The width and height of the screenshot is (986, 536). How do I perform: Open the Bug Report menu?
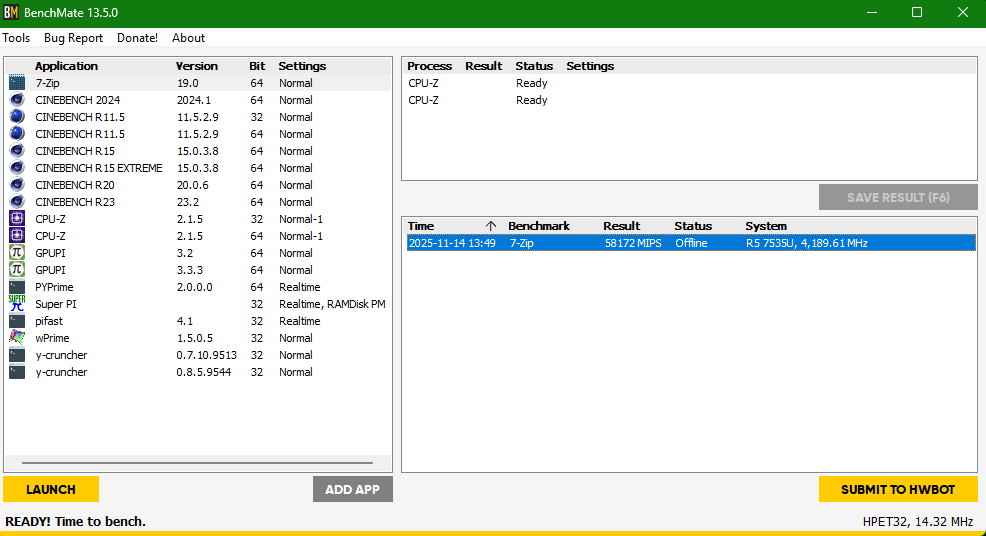pyautogui.click(x=73, y=38)
